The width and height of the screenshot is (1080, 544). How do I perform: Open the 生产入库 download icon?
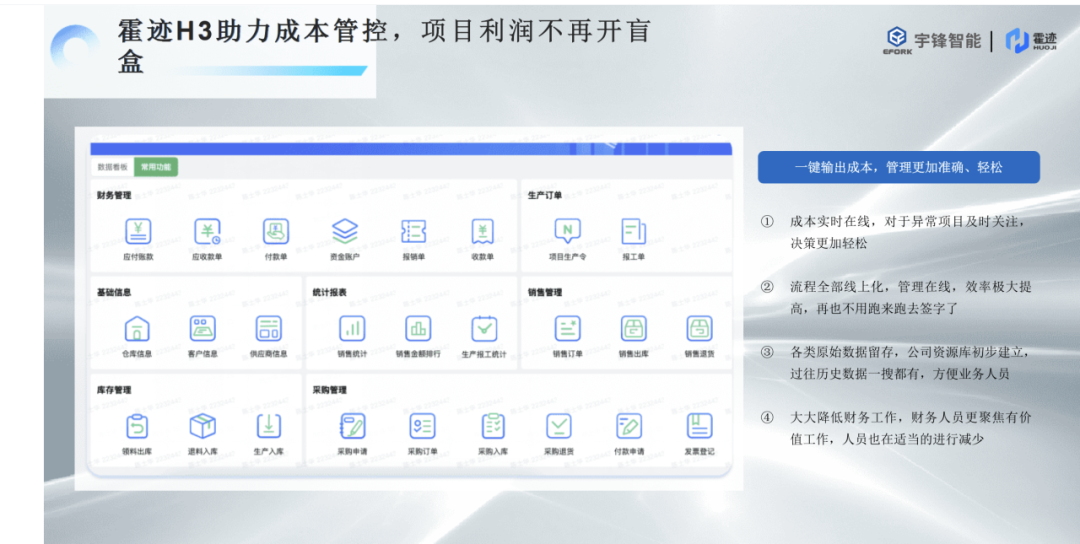269,426
